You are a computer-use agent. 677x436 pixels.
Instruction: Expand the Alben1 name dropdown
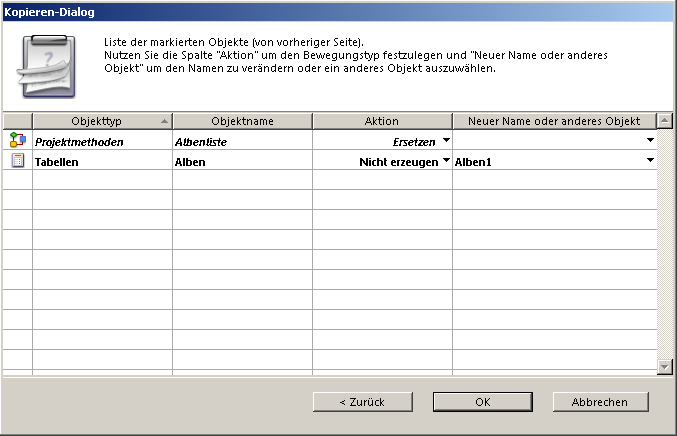click(x=650, y=160)
